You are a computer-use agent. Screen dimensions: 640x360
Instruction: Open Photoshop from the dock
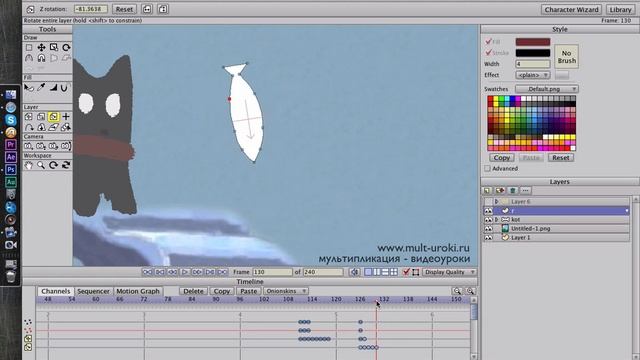click(11, 169)
